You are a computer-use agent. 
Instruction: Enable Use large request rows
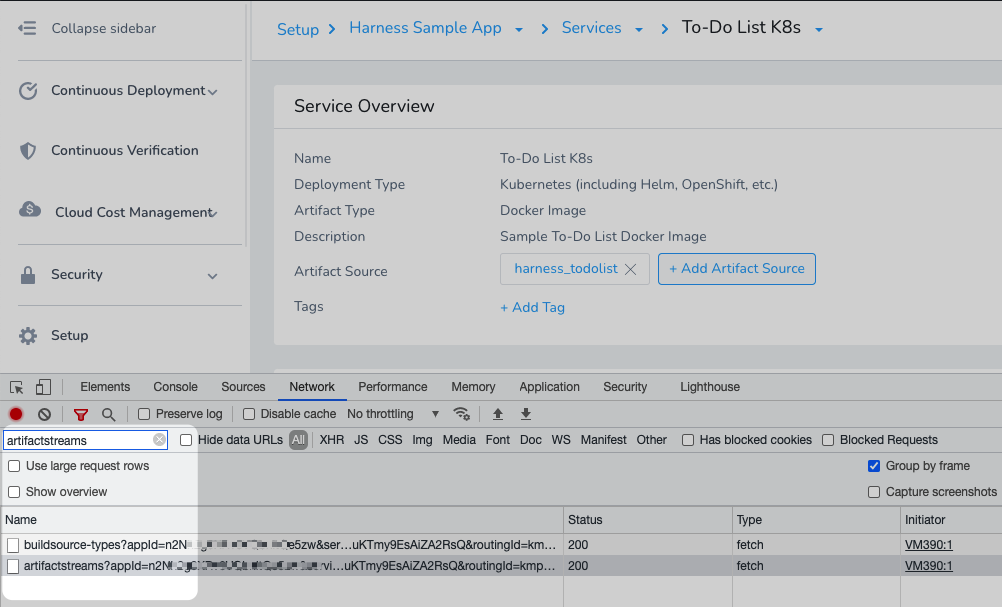pos(14,466)
